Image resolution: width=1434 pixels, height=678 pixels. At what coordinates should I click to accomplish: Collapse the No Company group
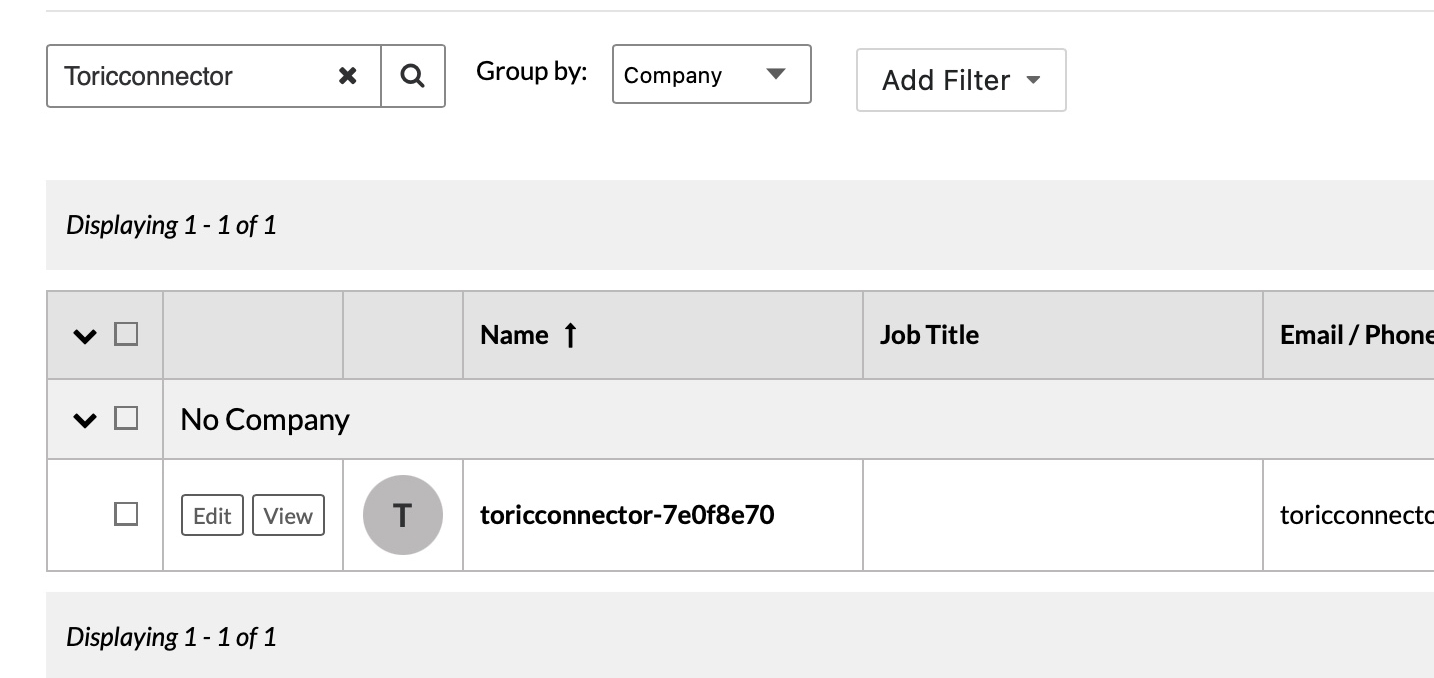pos(85,420)
